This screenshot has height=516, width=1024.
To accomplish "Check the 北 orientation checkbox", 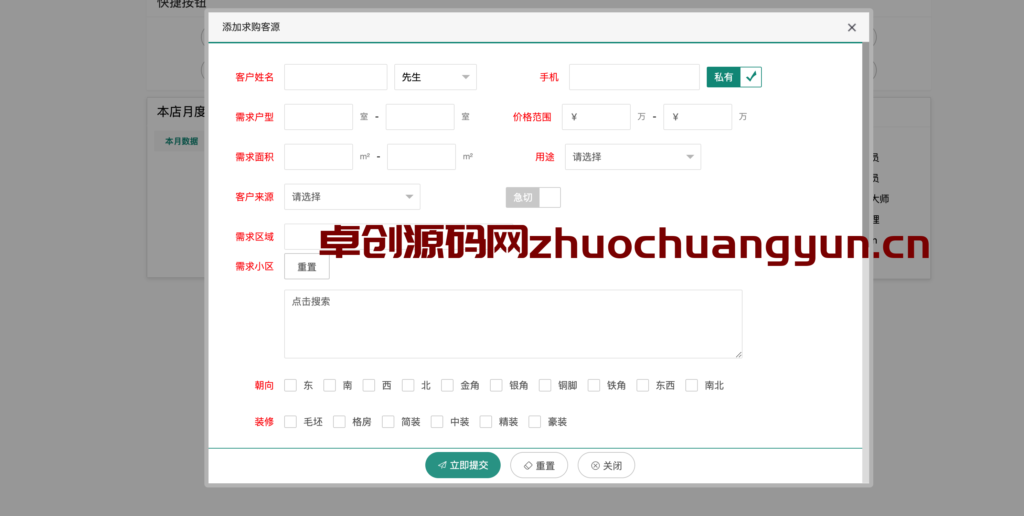I will [408, 385].
